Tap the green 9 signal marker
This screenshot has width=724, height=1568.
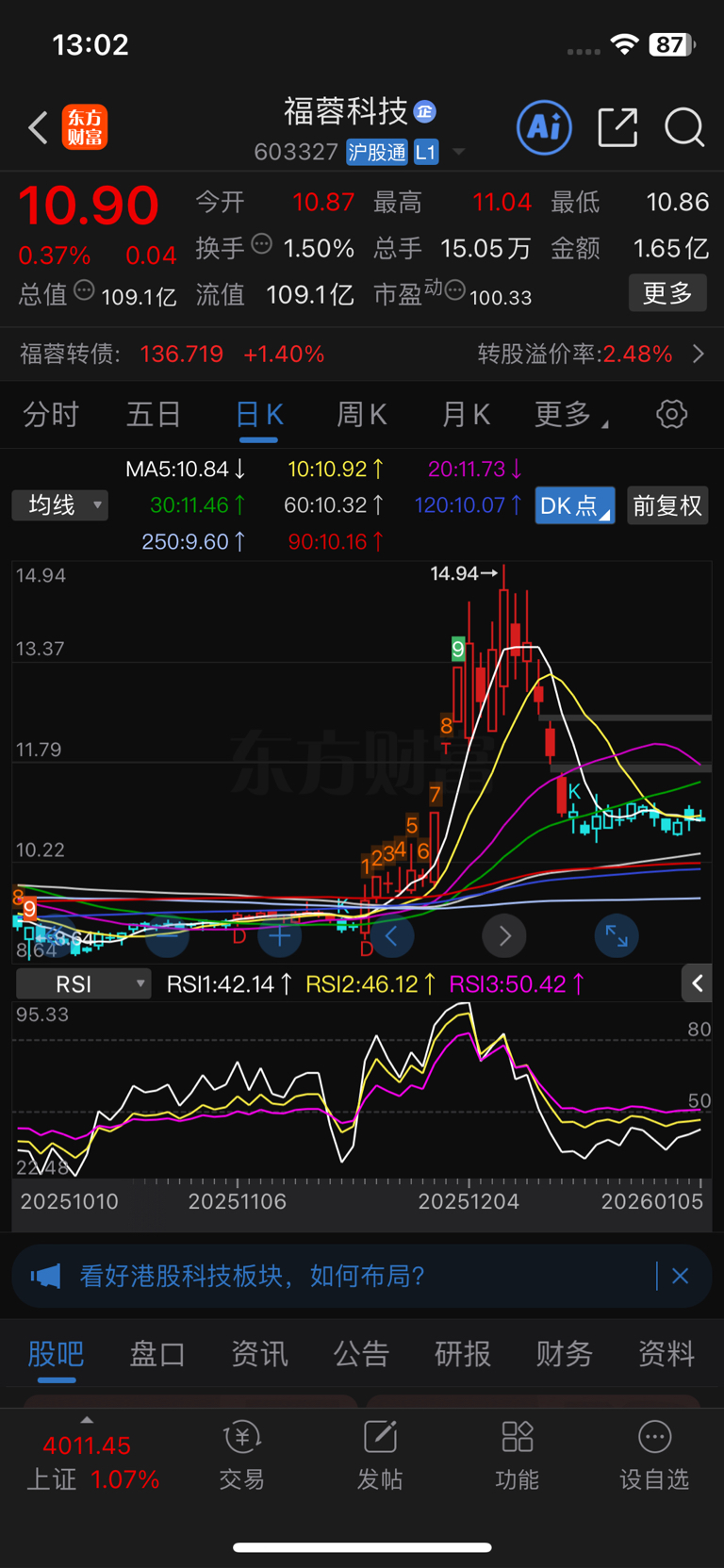click(458, 649)
